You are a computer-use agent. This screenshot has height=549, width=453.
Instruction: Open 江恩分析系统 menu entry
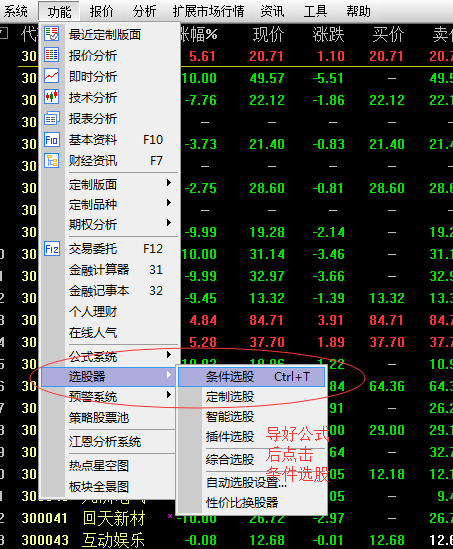108,441
